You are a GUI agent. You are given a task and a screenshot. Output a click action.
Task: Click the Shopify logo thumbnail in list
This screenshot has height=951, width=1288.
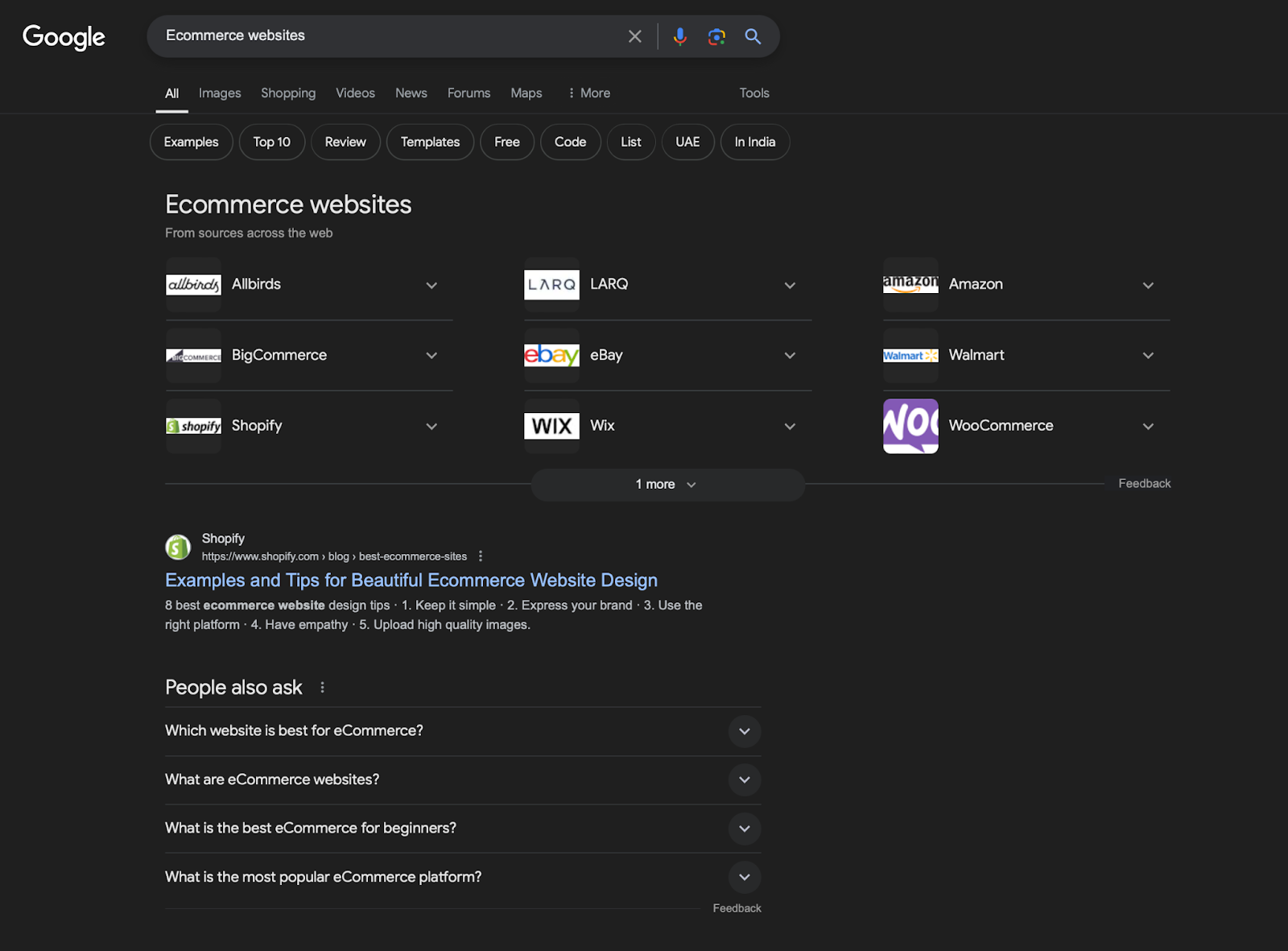193,426
